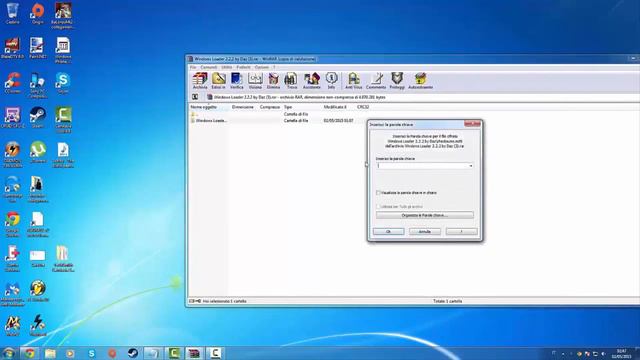Open the Skype desktop shortcut

click(x=63, y=83)
